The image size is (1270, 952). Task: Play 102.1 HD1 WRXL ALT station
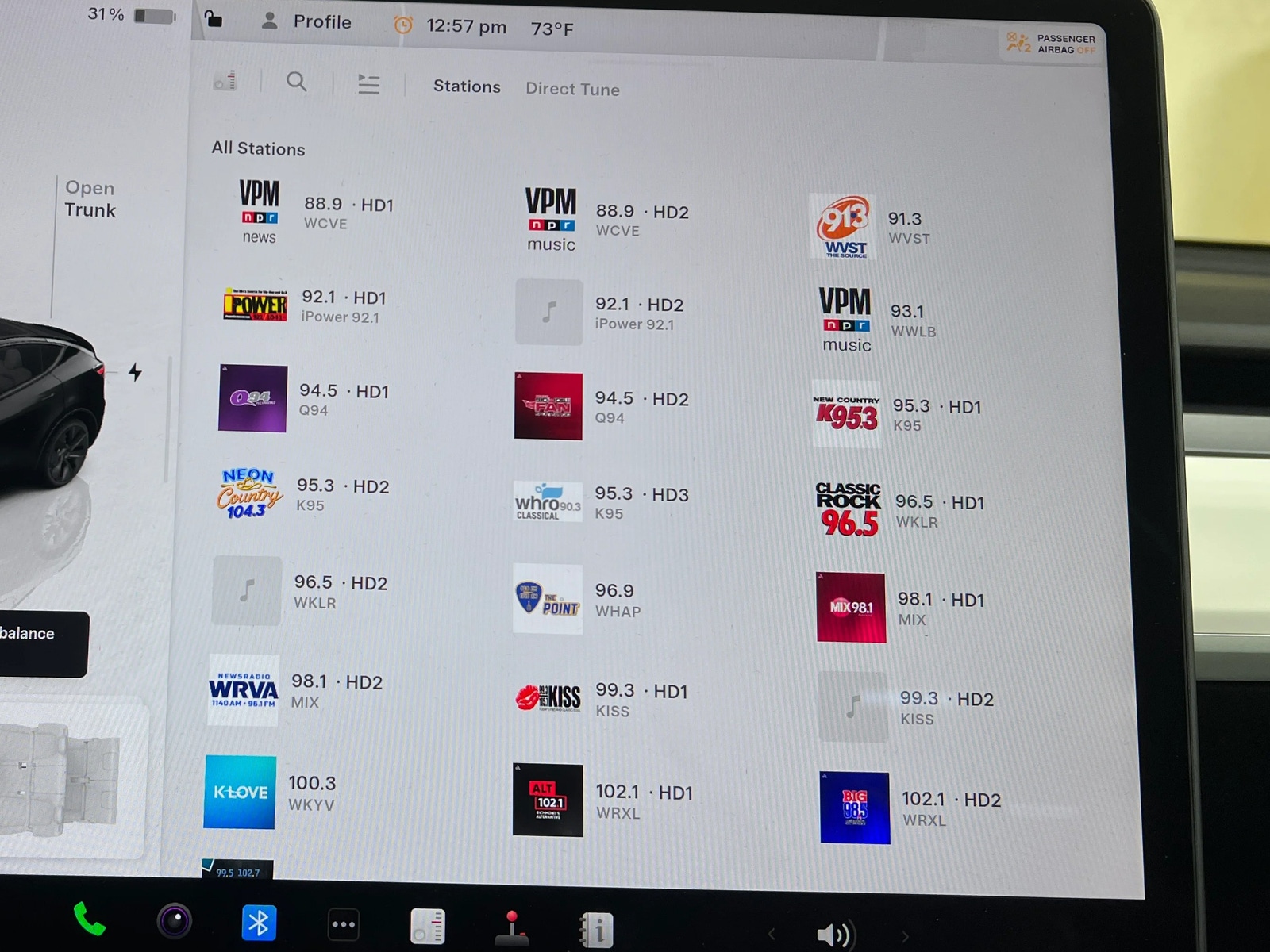point(603,800)
